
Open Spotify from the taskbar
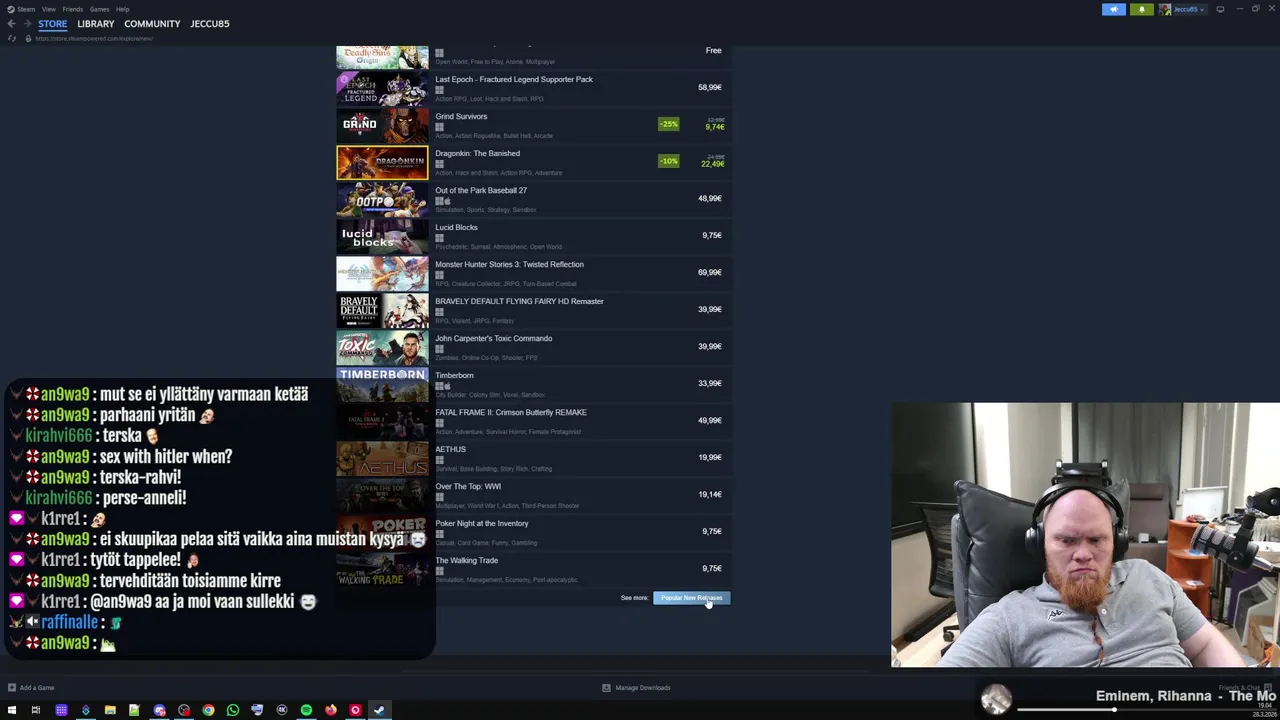click(x=306, y=710)
